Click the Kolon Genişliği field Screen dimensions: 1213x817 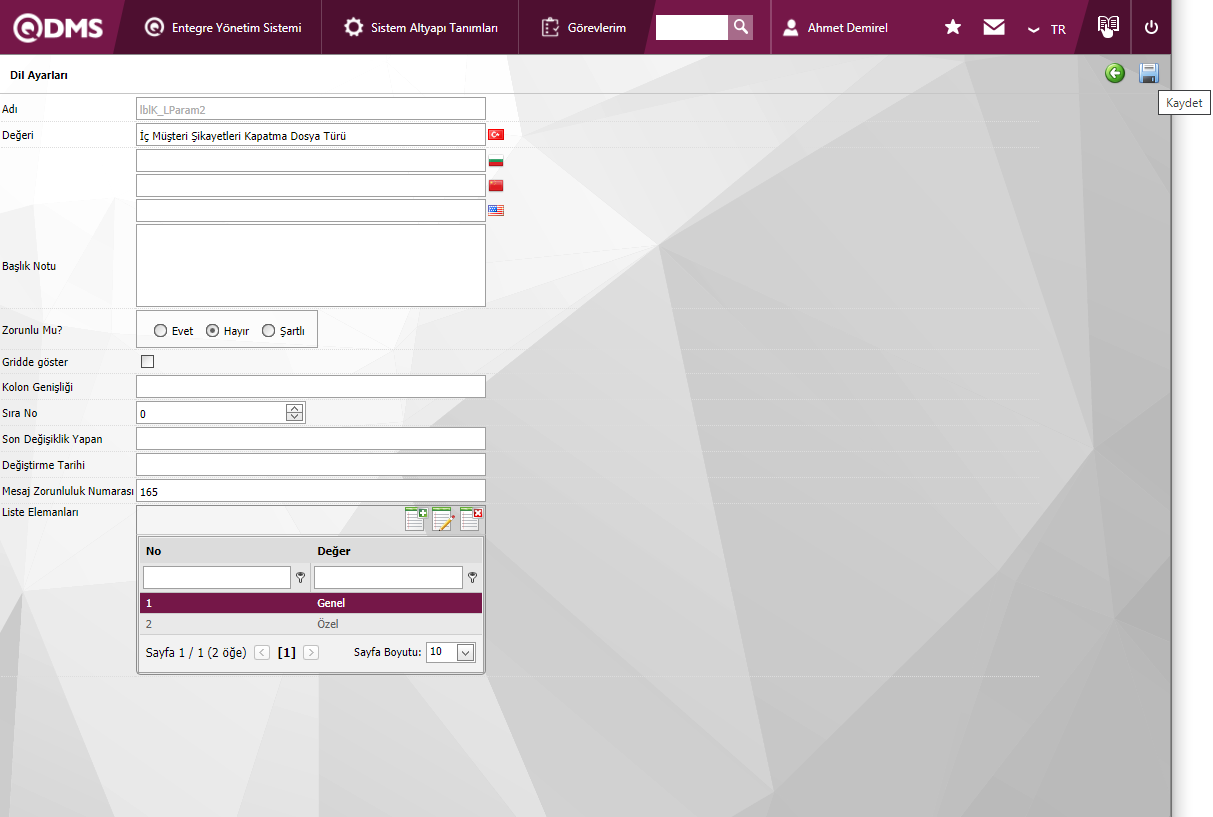[x=311, y=387]
